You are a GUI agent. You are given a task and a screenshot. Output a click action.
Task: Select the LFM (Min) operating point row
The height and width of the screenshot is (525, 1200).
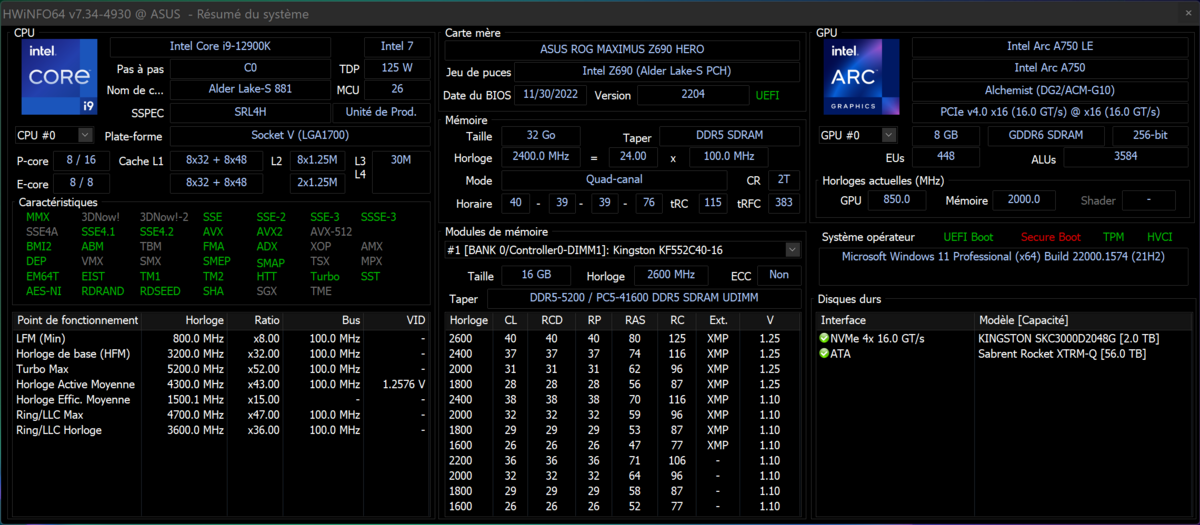click(x=222, y=338)
